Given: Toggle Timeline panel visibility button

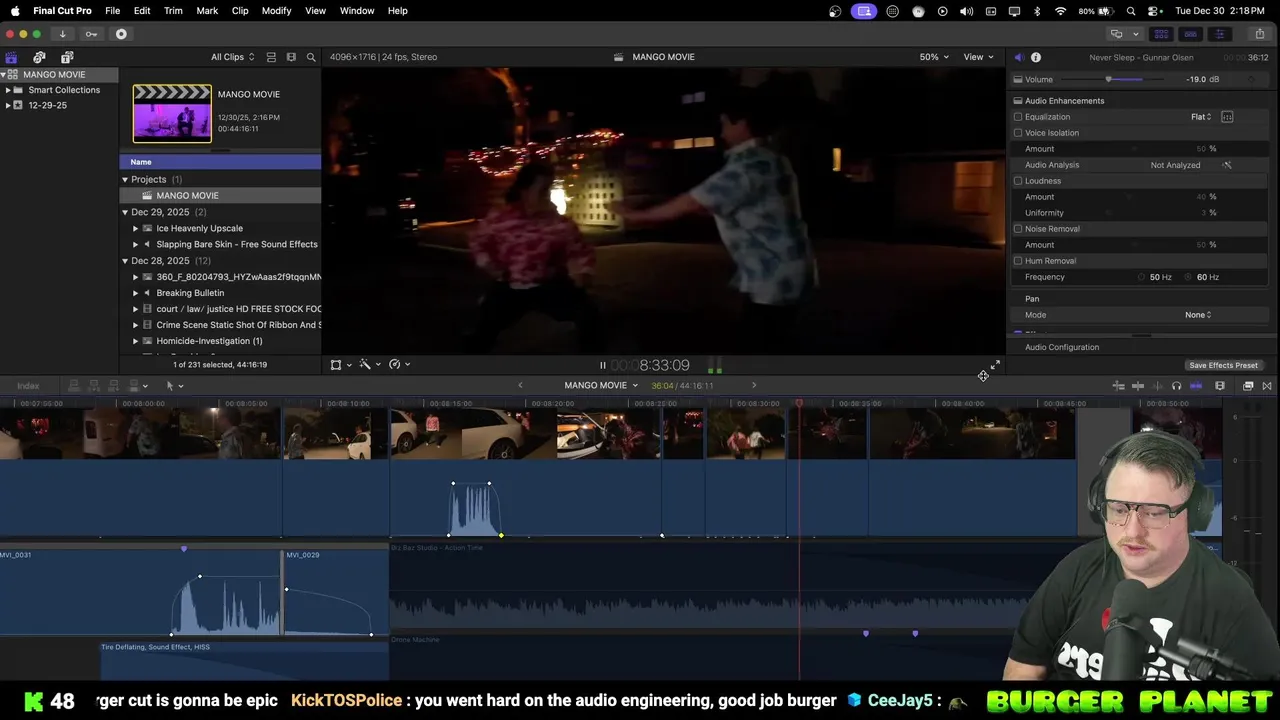Looking at the screenshot, I should click(1190, 34).
